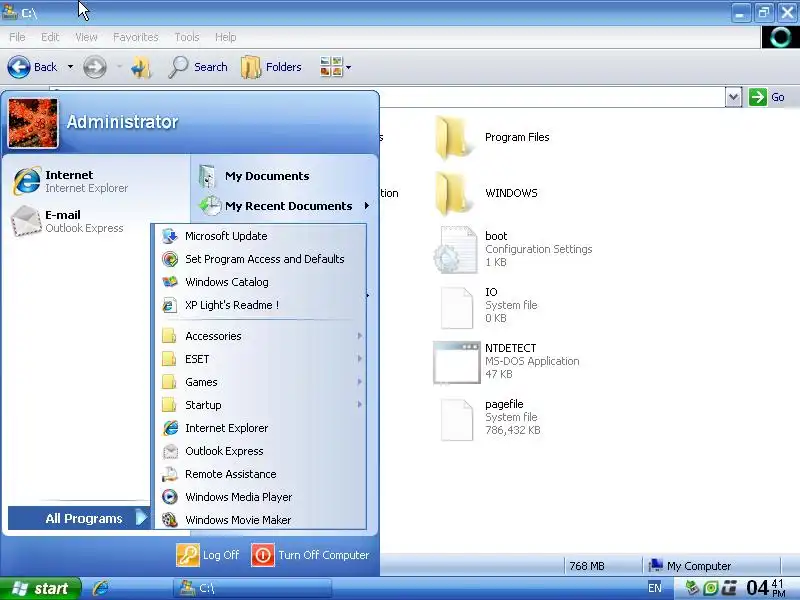Open Microsoft Update from All Programs
800x600 pixels.
pos(260,236)
